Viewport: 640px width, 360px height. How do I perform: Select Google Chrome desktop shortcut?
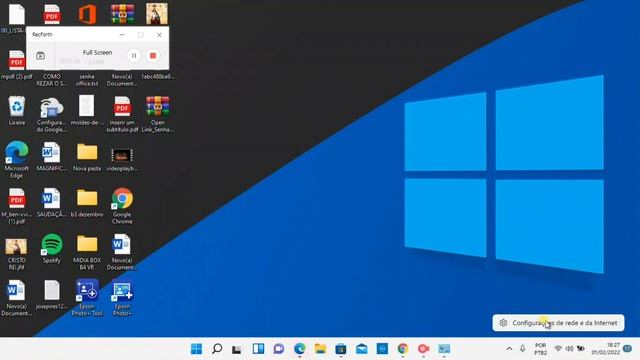click(122, 206)
